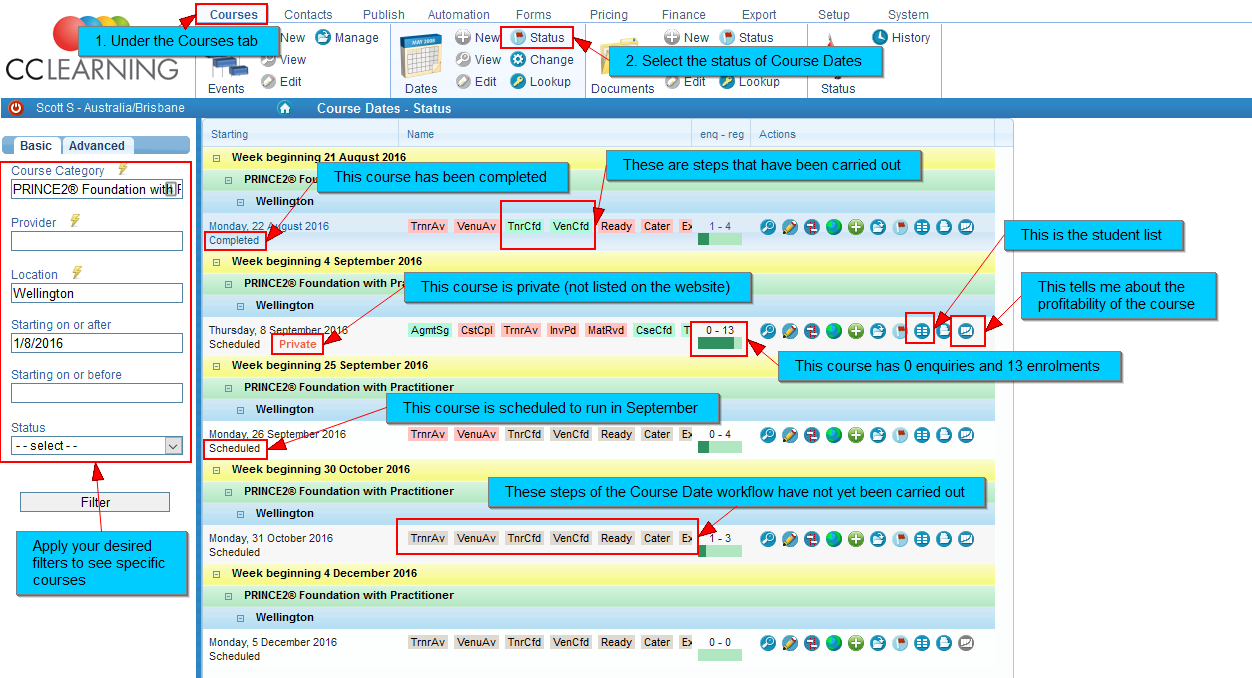Click the globe icon for 22 August course
This screenshot has height=678, width=1252.
834,227
